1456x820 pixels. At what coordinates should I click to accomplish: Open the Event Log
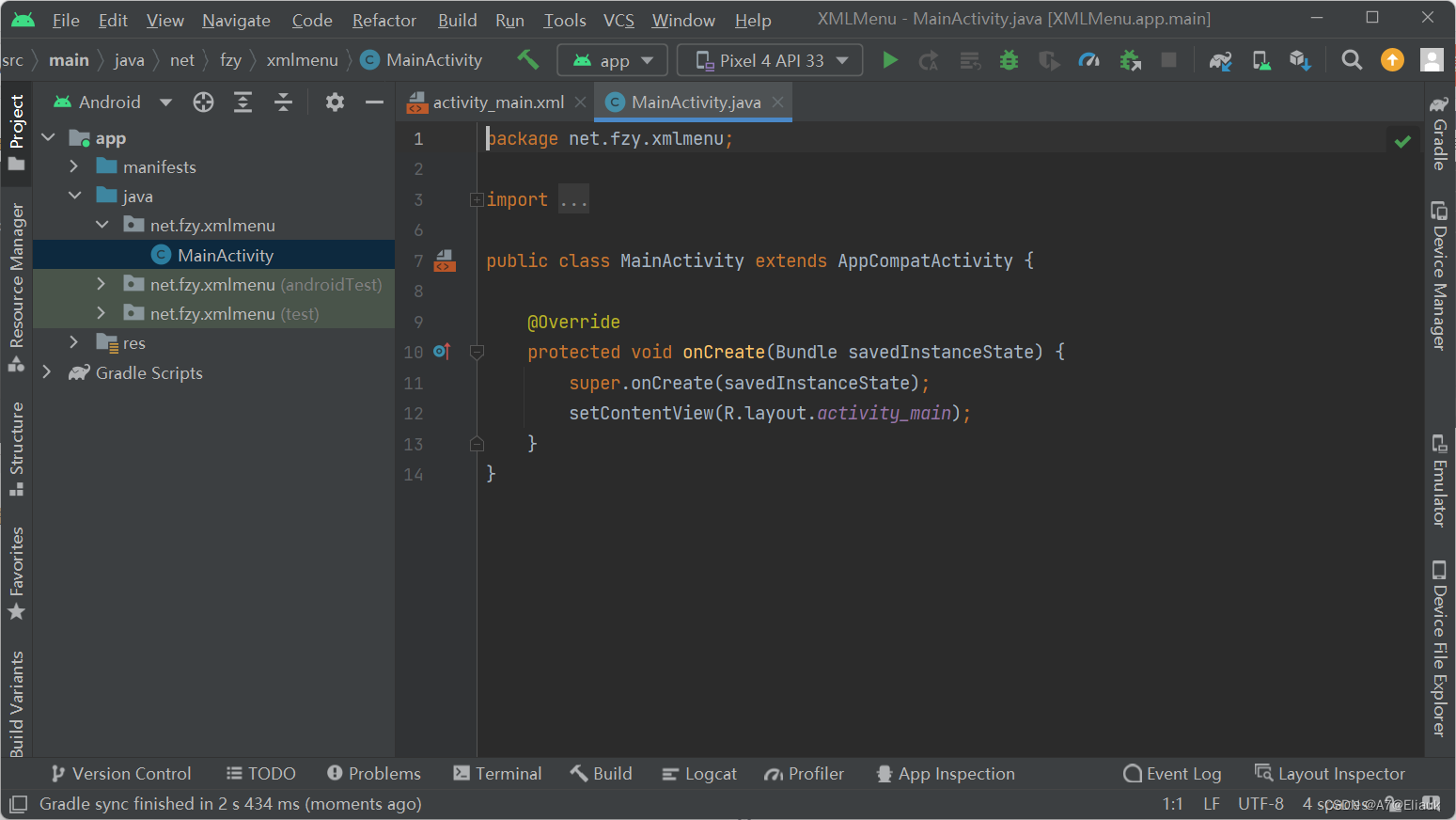click(x=1172, y=774)
